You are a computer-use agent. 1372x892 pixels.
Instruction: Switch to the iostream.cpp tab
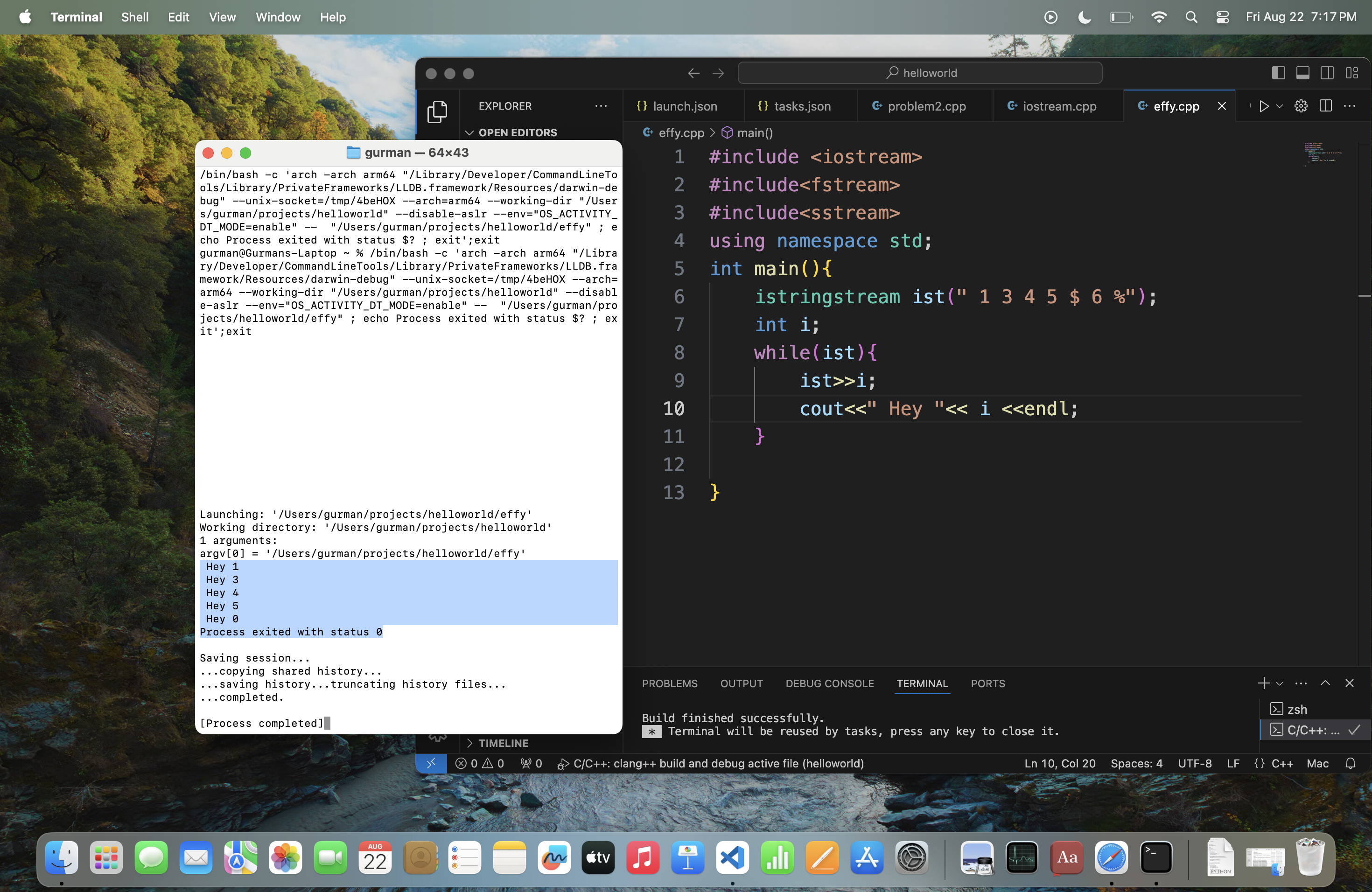point(1058,106)
